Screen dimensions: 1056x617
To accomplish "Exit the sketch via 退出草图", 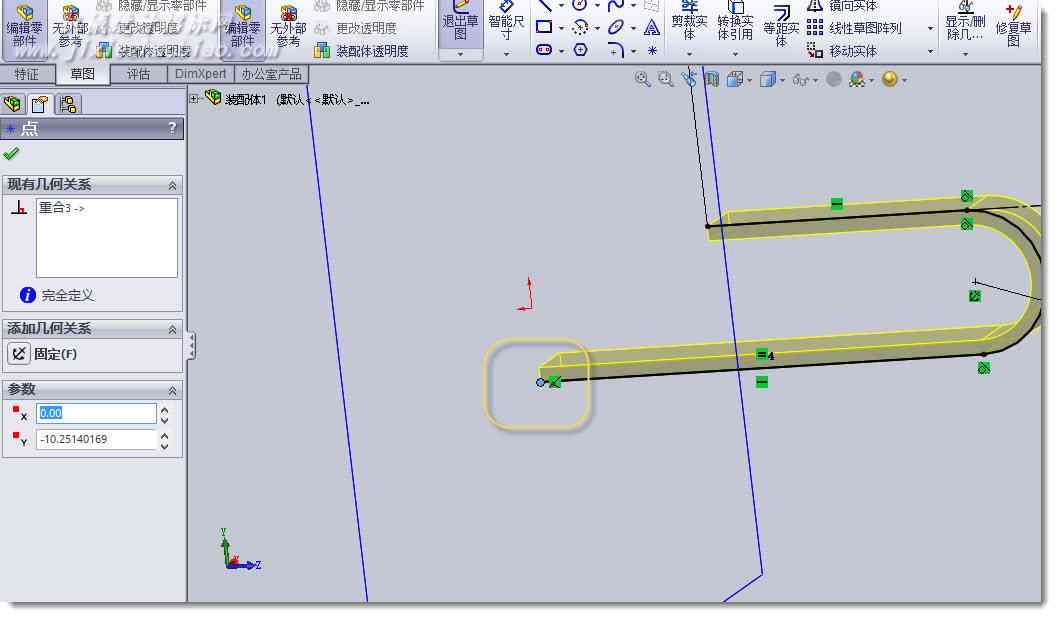I will click(x=460, y=26).
